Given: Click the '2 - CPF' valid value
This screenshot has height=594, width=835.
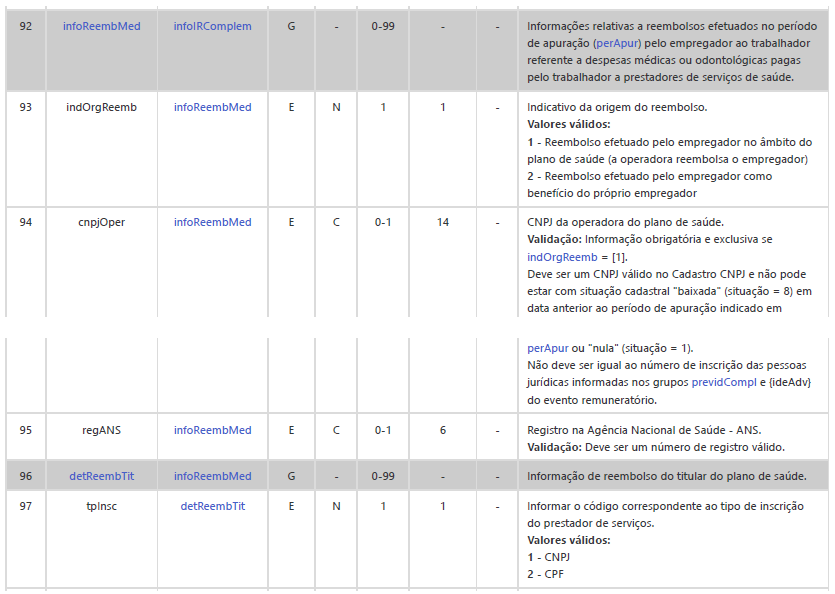Looking at the screenshot, I should click(x=545, y=574).
